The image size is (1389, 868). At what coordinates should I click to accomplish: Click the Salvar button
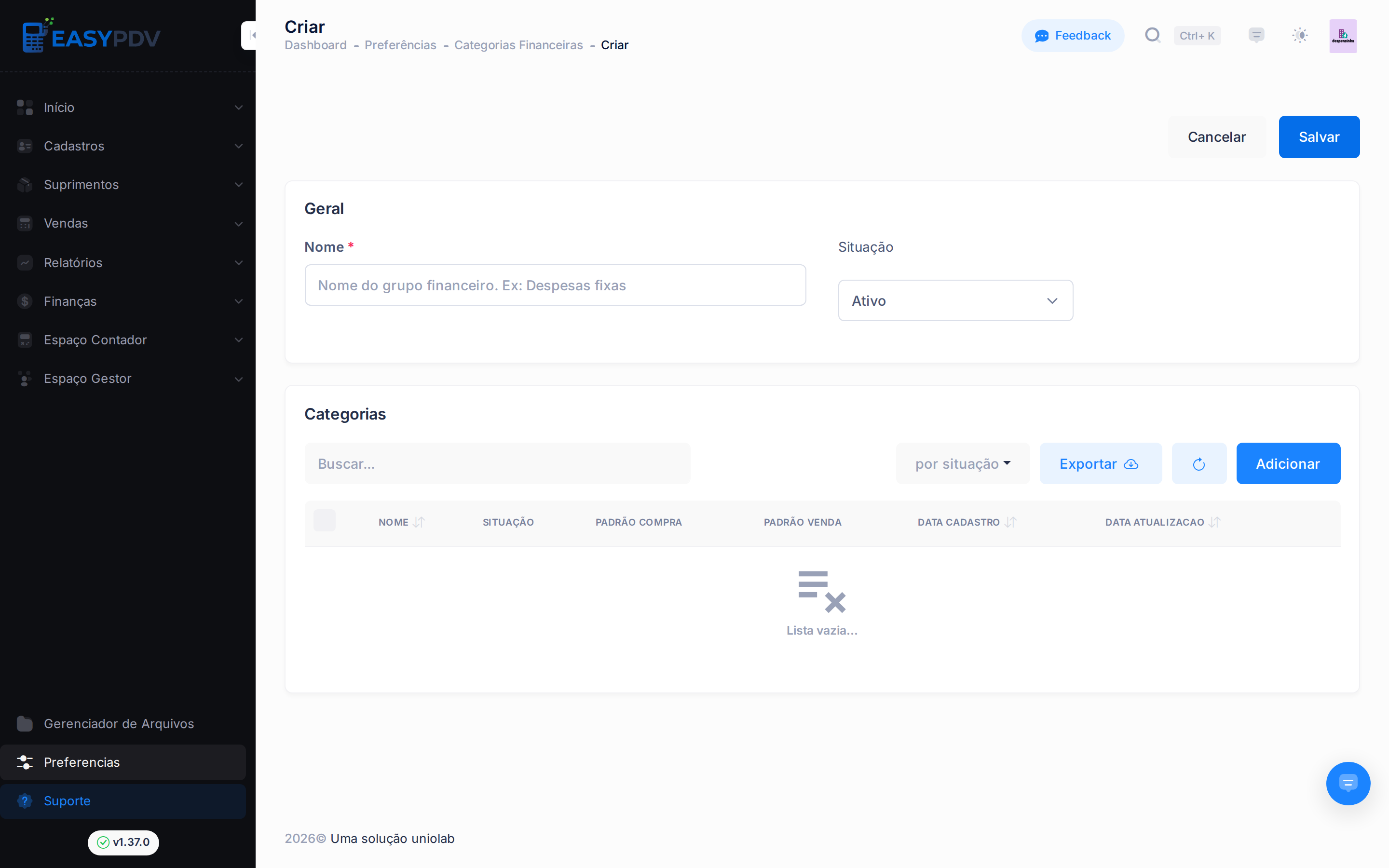(x=1319, y=136)
